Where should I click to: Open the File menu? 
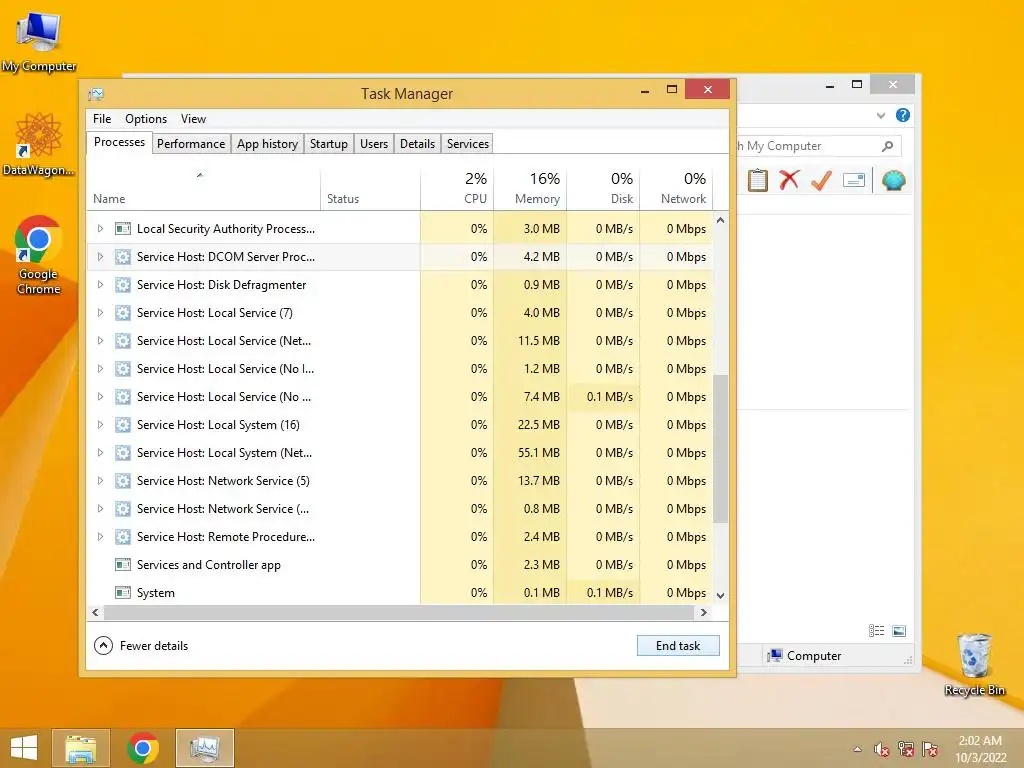point(102,119)
